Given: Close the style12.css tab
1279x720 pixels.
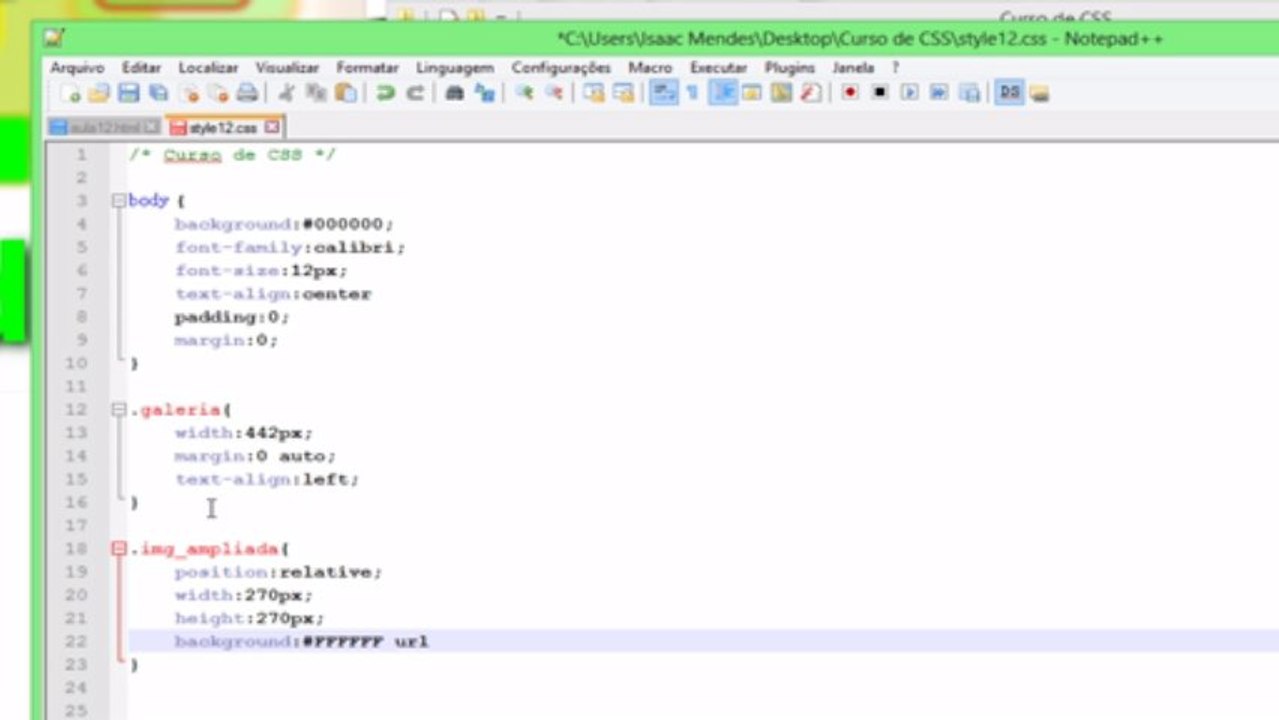Looking at the screenshot, I should tap(272, 128).
